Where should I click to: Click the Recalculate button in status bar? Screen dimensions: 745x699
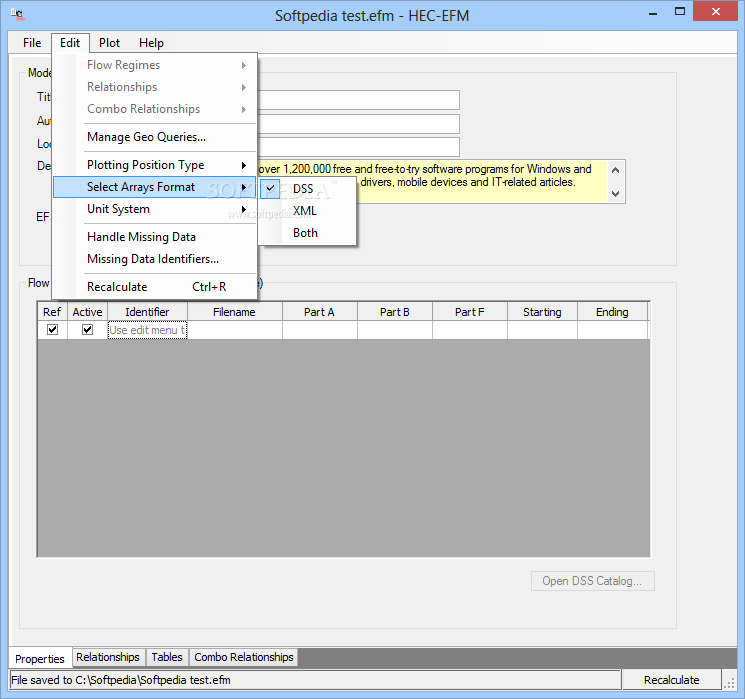tap(671, 680)
